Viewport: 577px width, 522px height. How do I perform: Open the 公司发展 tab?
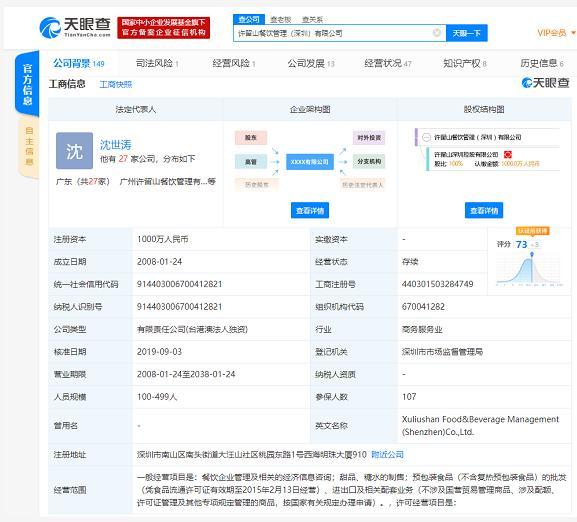point(311,63)
